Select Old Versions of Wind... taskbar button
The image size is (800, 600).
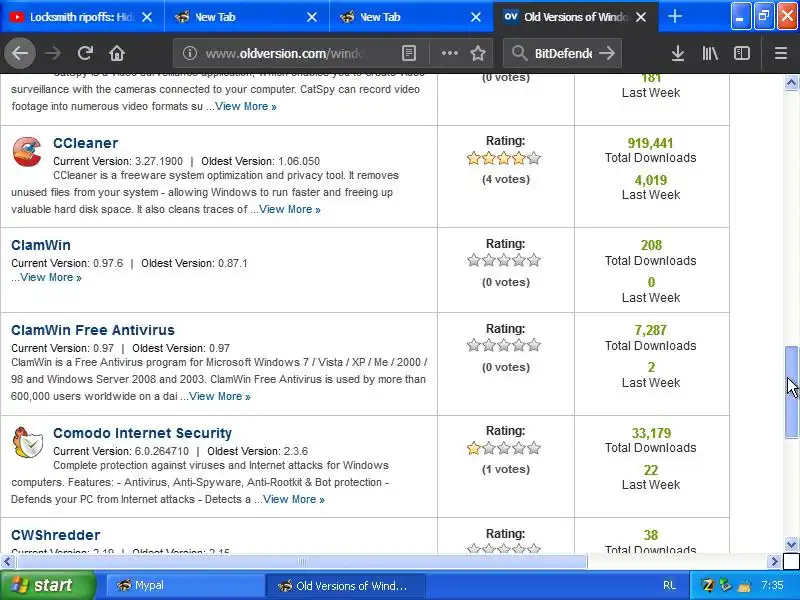click(x=346, y=585)
